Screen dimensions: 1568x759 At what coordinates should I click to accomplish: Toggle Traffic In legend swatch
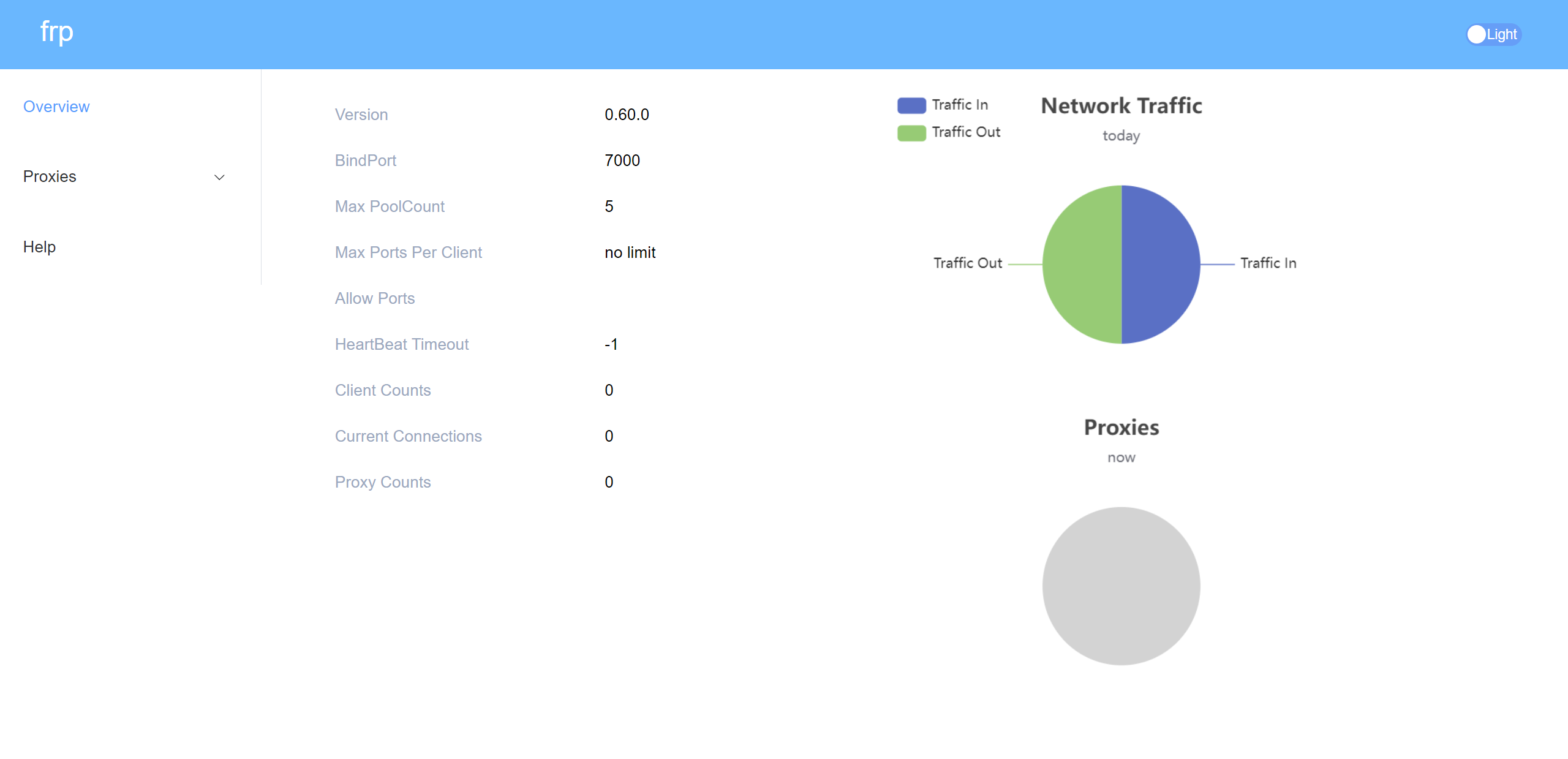tap(911, 105)
